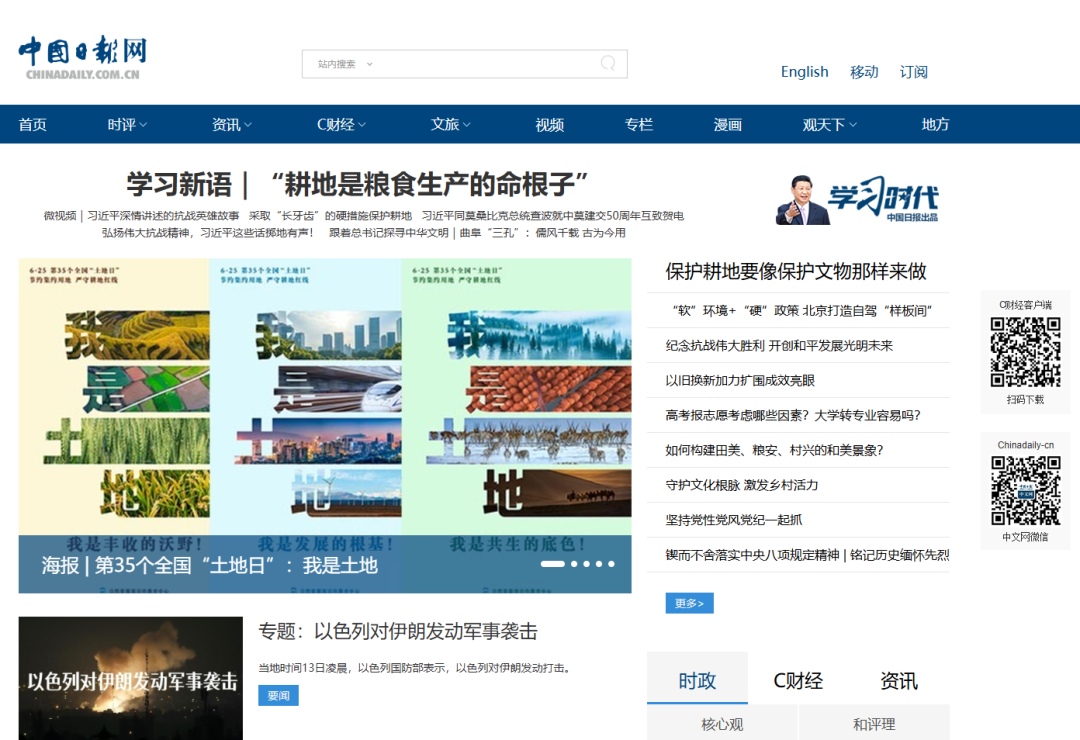Expand the C财经 navigation dropdown
1080x740 pixels.
[x=341, y=125]
